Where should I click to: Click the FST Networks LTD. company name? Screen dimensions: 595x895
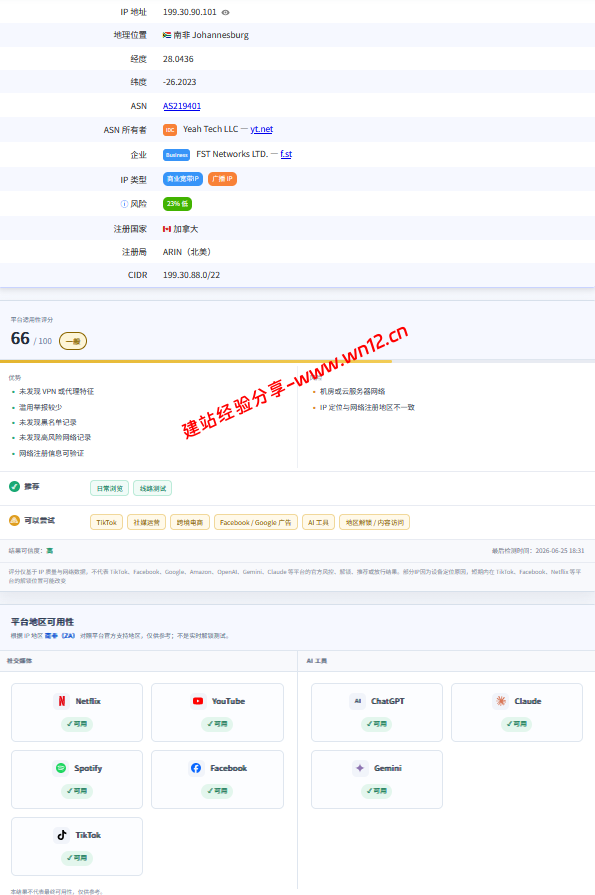pyautogui.click(x=232, y=154)
